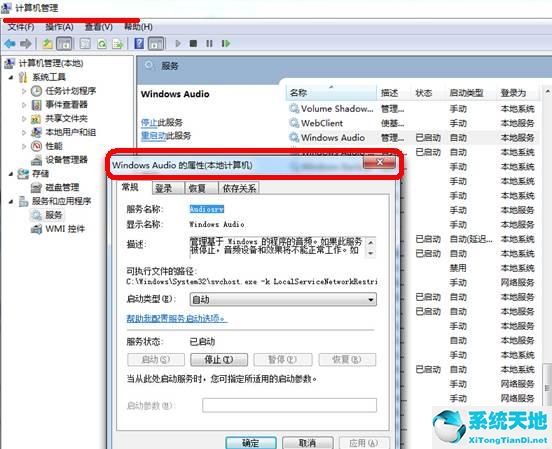Expand the 共享文件夹 node arrow
552x449 pixels.
tap(24, 118)
